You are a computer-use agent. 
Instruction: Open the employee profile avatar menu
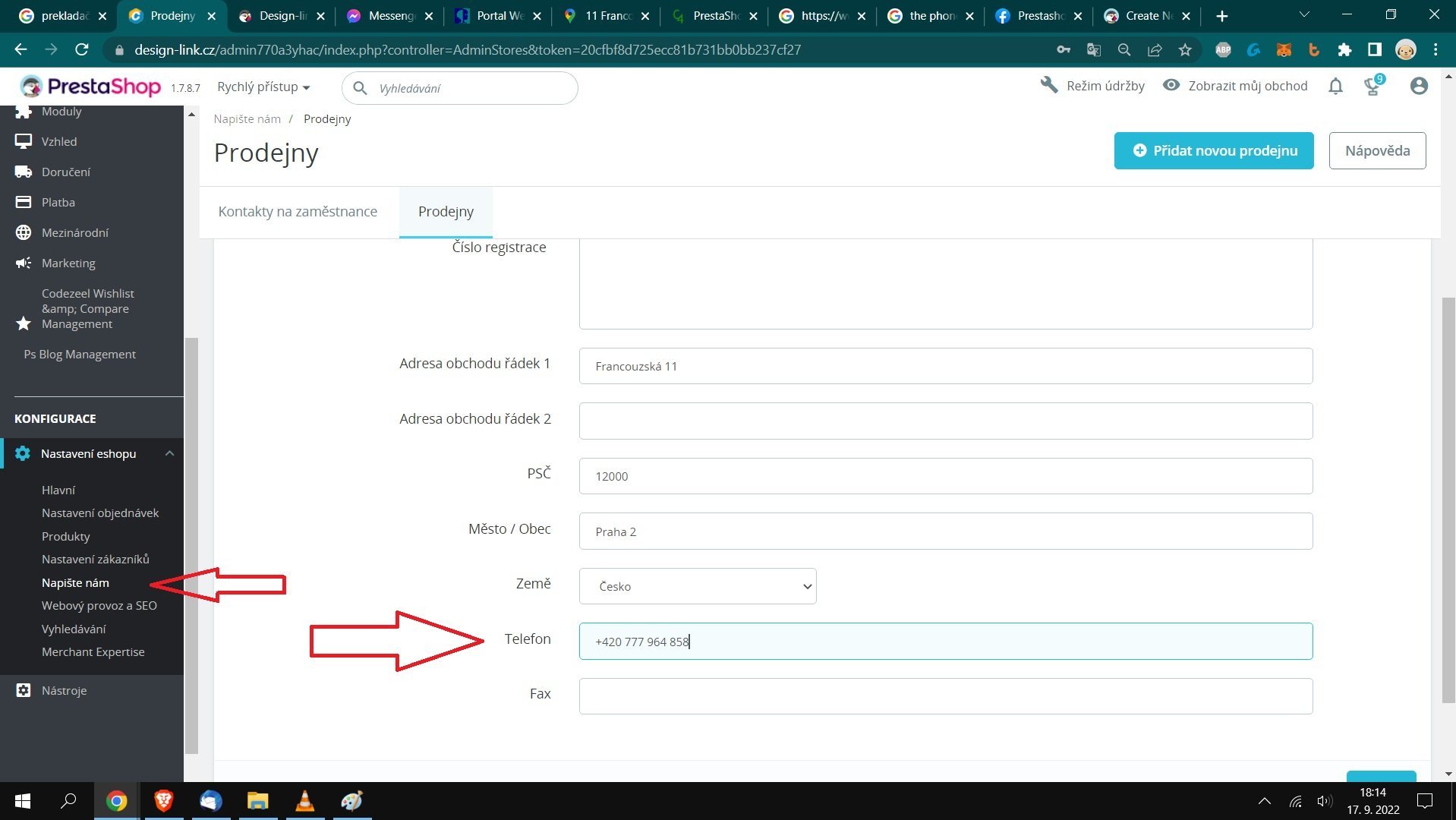1418,86
